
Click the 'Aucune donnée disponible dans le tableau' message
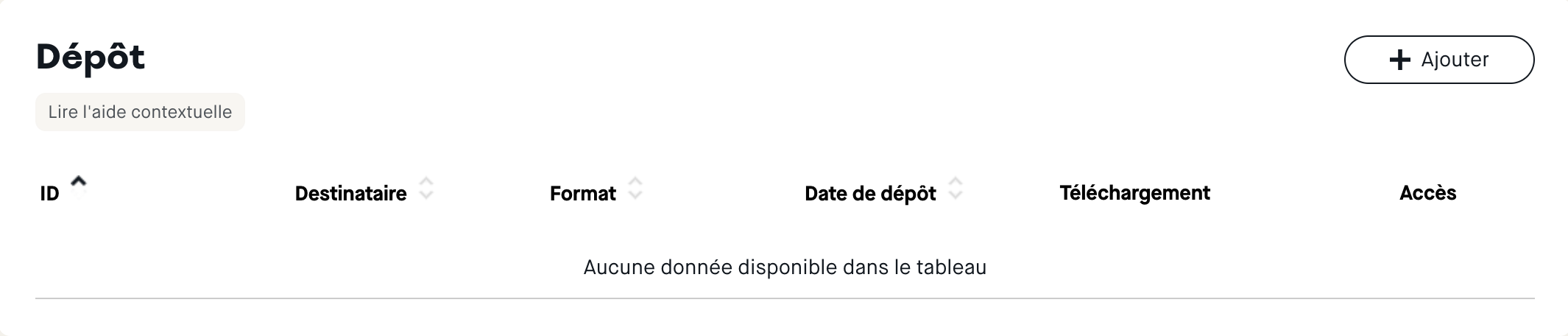point(785,267)
